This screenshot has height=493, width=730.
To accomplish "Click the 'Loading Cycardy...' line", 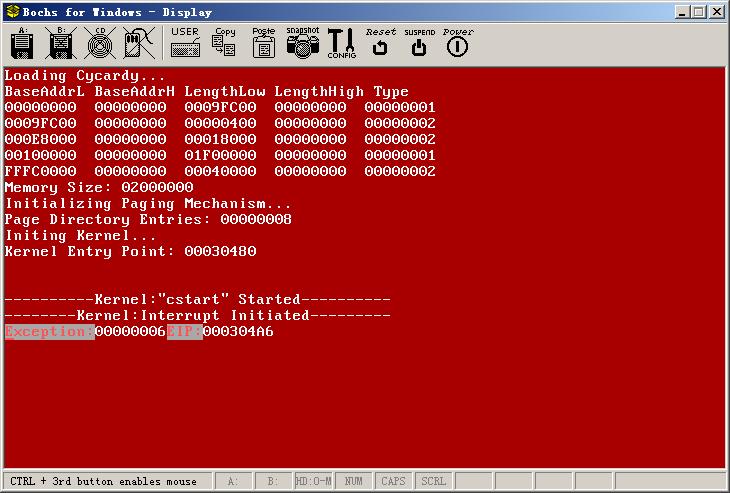I will [85, 76].
